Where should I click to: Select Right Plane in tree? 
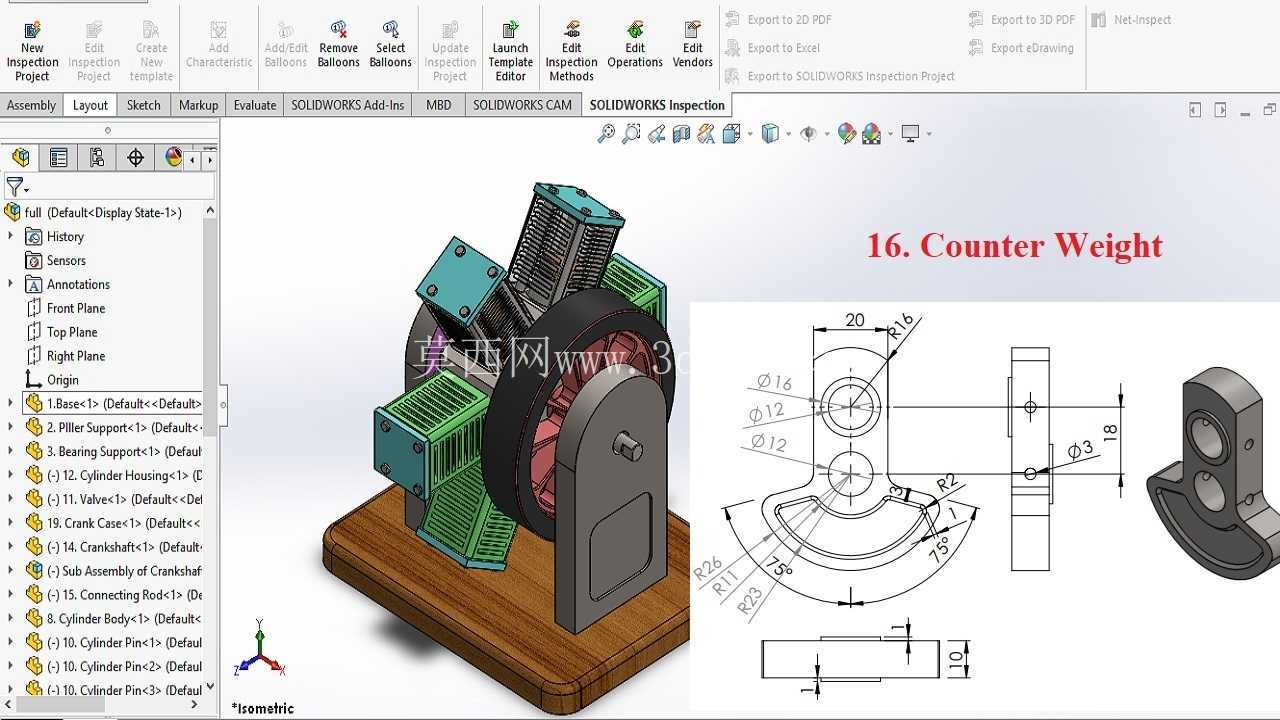[66, 356]
